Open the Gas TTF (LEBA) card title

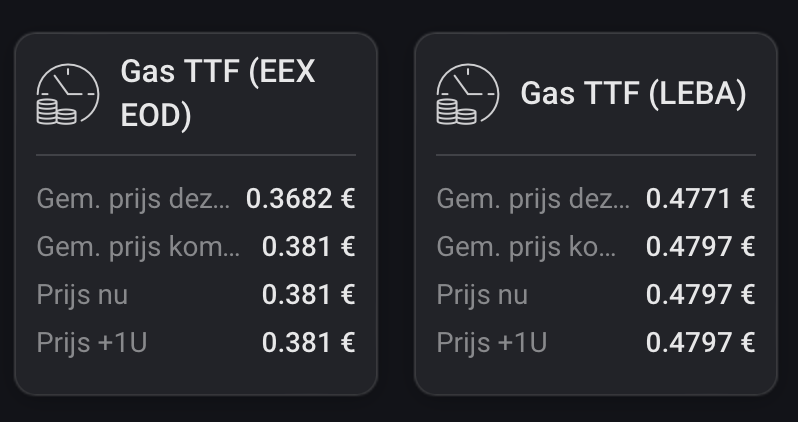pyautogui.click(x=633, y=94)
